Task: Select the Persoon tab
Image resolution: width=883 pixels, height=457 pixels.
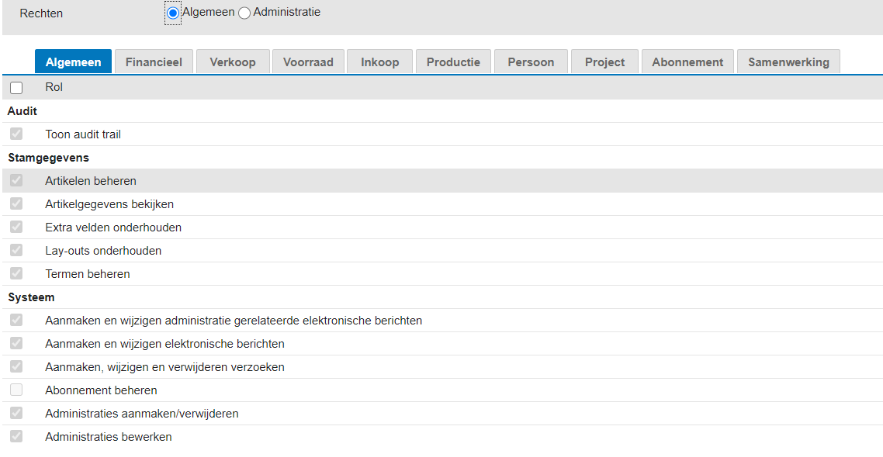Action: pyautogui.click(x=530, y=62)
